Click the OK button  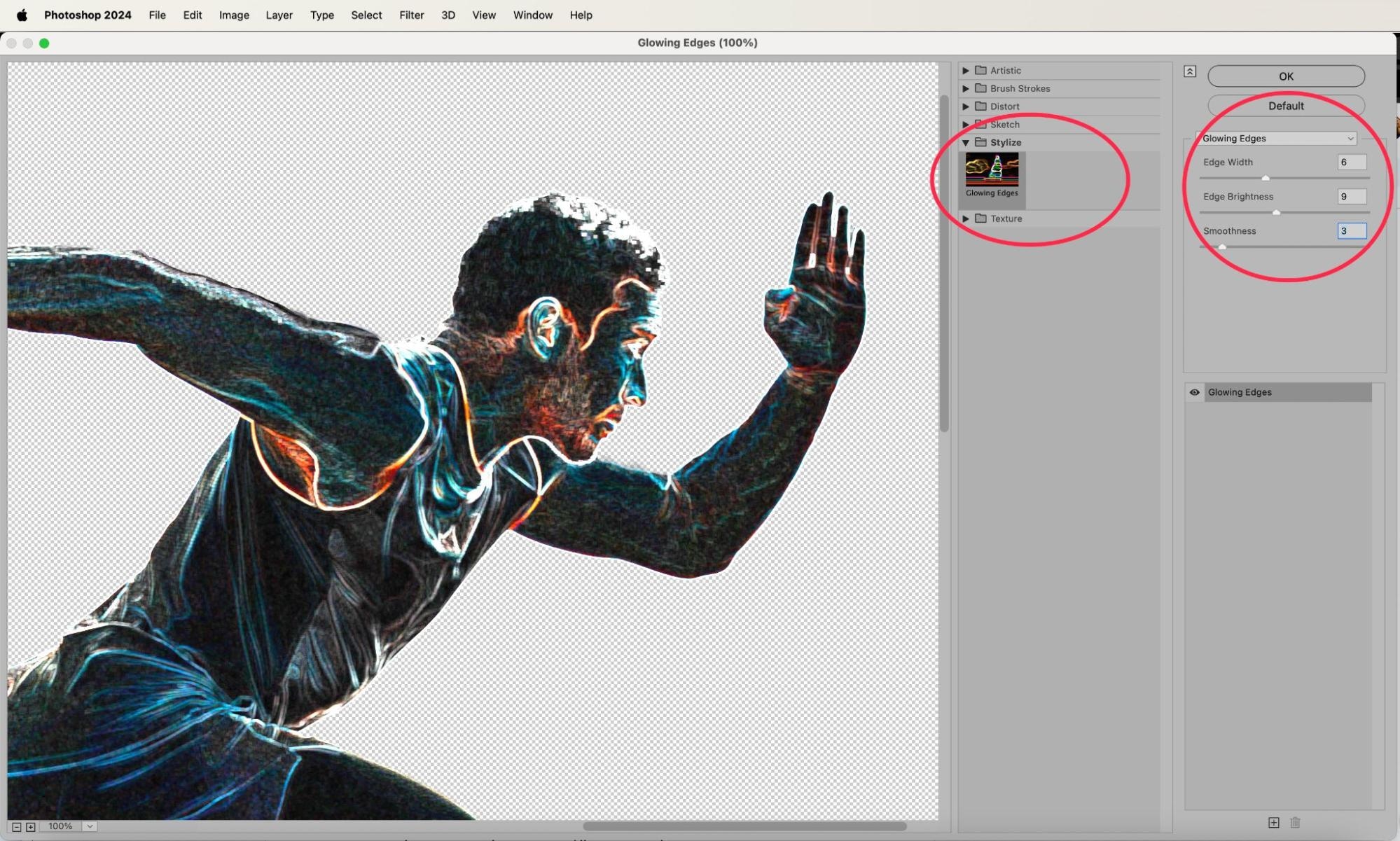click(x=1286, y=76)
